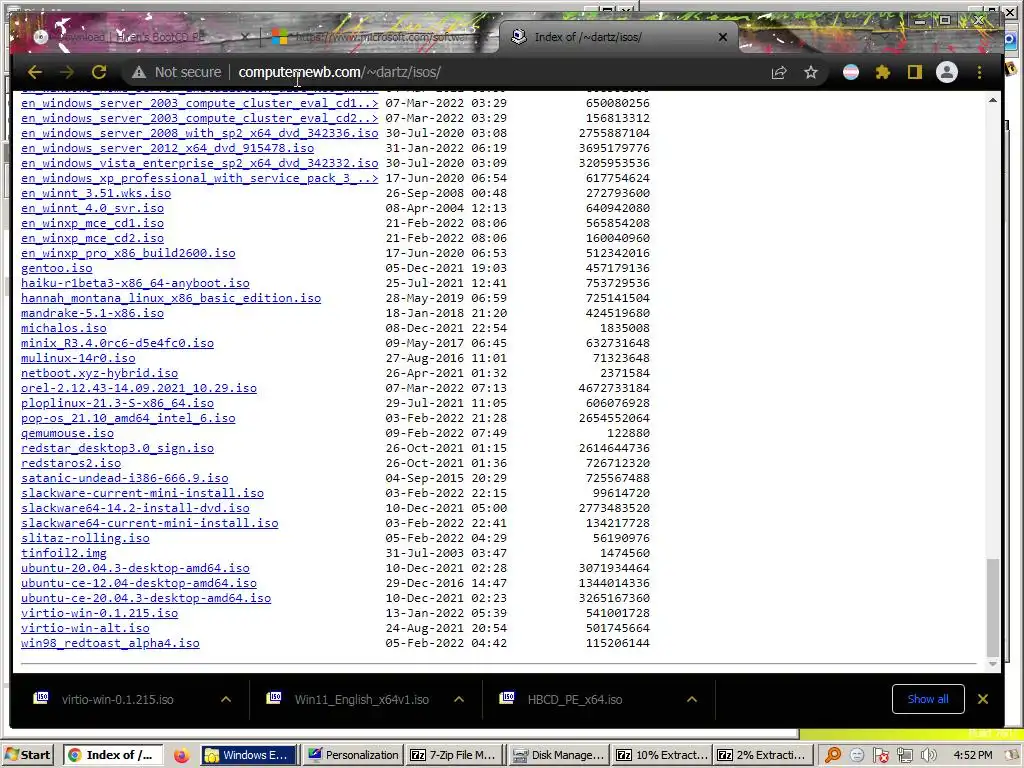Open HBCD_PE_x64.iso download item
The height and width of the screenshot is (768, 1024).
(x=575, y=699)
